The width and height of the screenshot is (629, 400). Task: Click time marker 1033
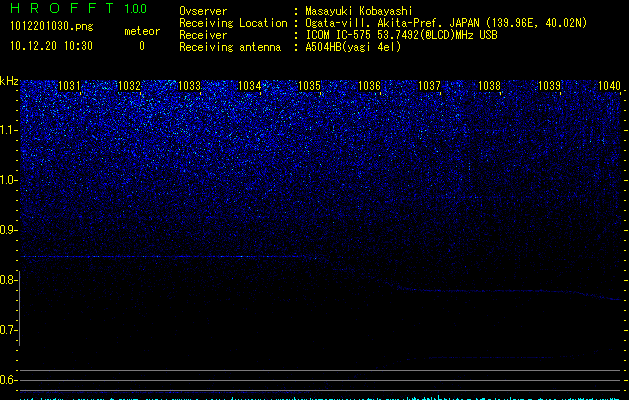189,86
